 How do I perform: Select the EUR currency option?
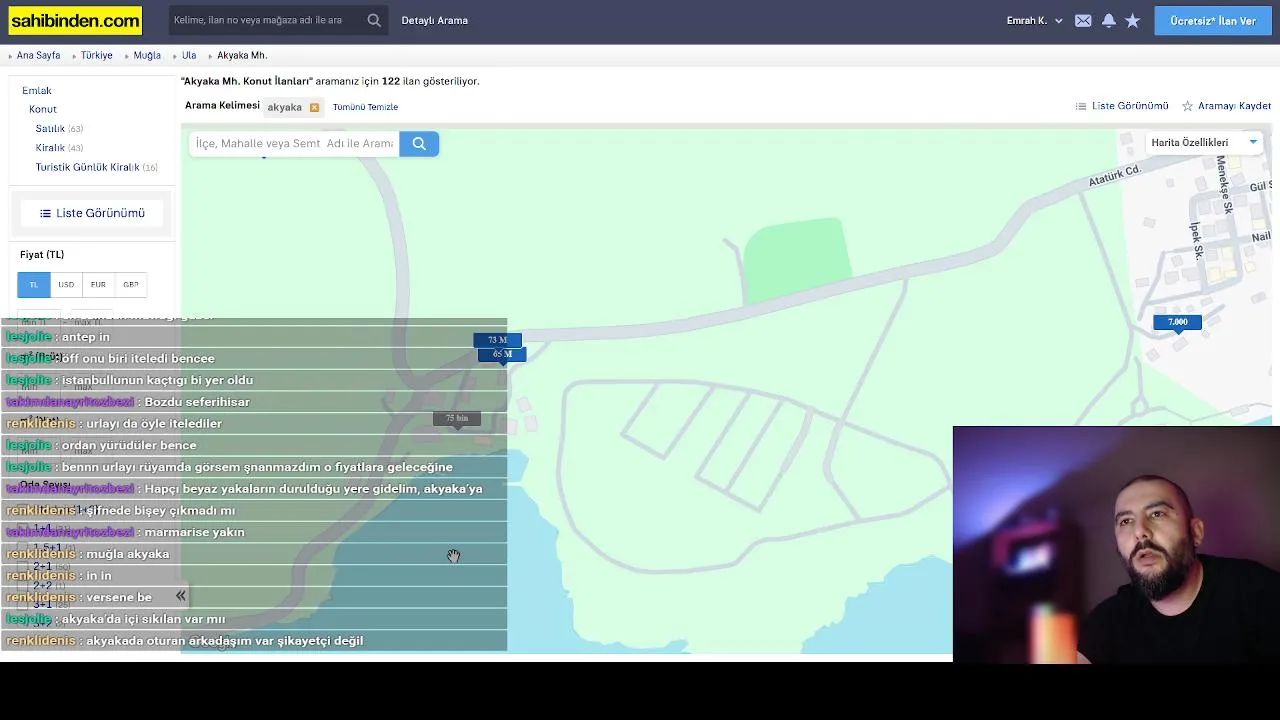pyautogui.click(x=98, y=284)
